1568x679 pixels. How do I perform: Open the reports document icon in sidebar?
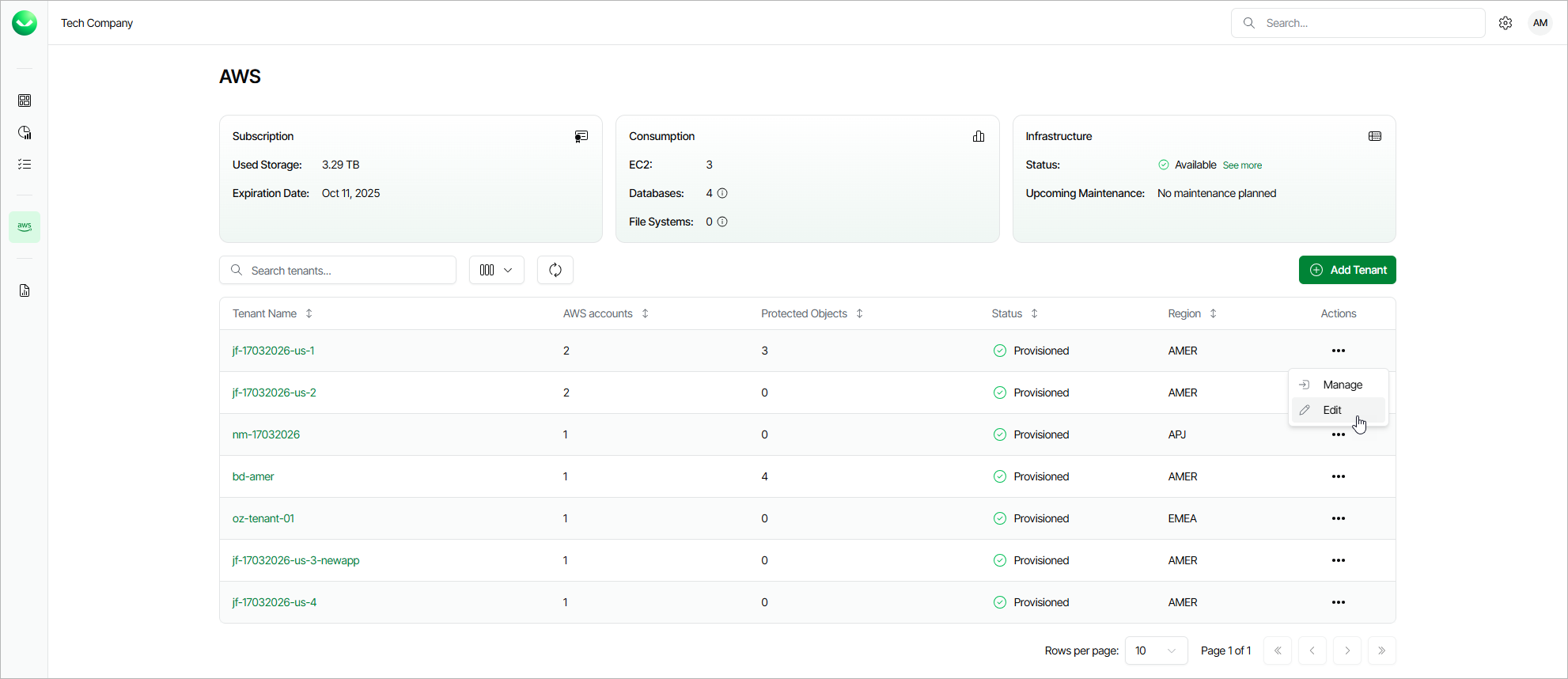coord(25,290)
